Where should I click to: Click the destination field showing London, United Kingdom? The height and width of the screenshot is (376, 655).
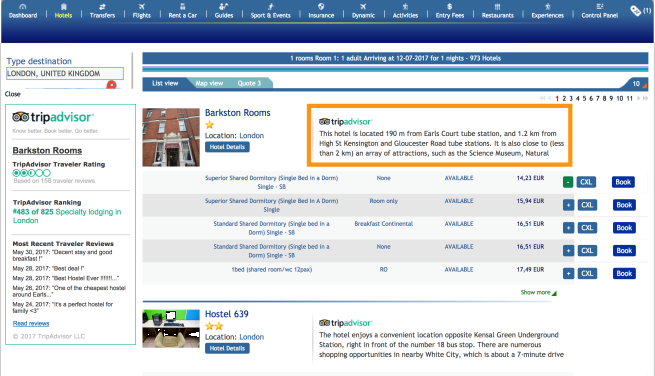coord(65,74)
